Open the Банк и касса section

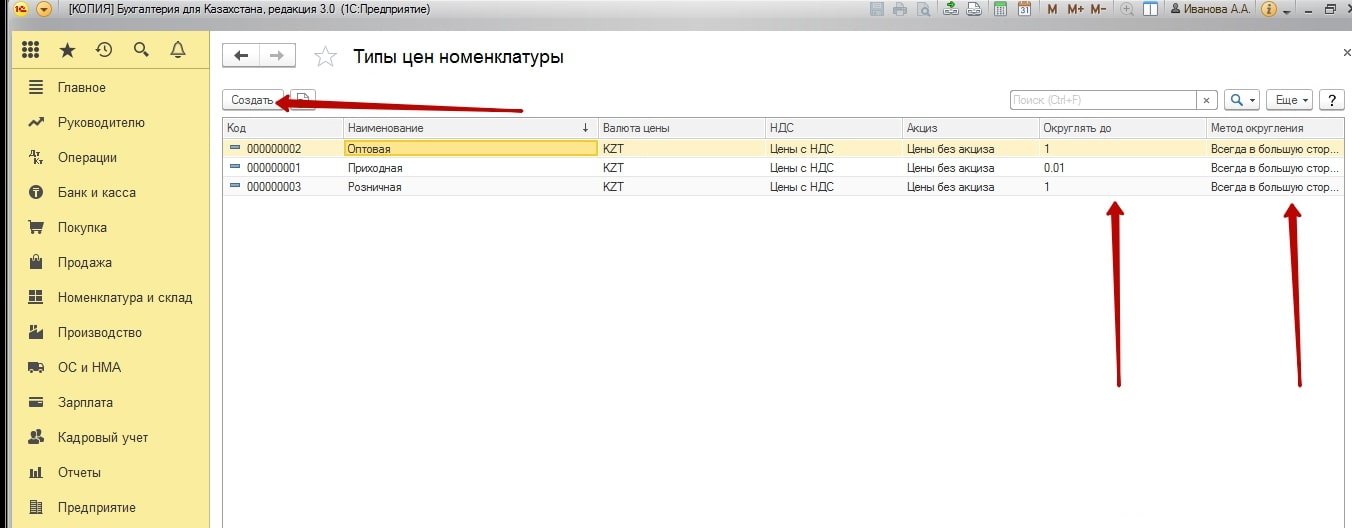(x=96, y=192)
